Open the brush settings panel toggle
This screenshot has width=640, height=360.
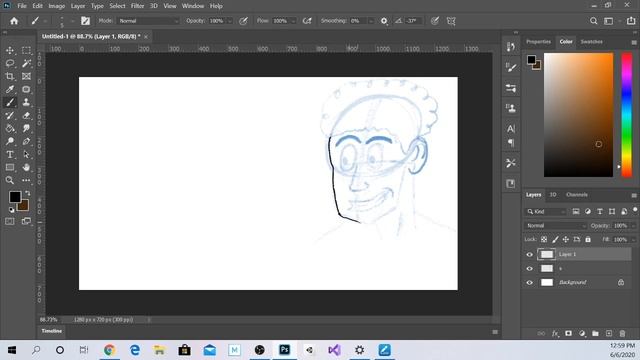coord(85,21)
